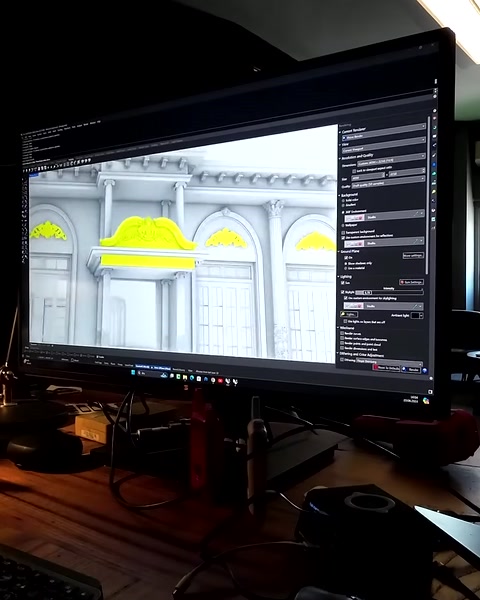Screen dimensions: 480x600
Task: Select the Solid color background radio button
Action: 343,200
